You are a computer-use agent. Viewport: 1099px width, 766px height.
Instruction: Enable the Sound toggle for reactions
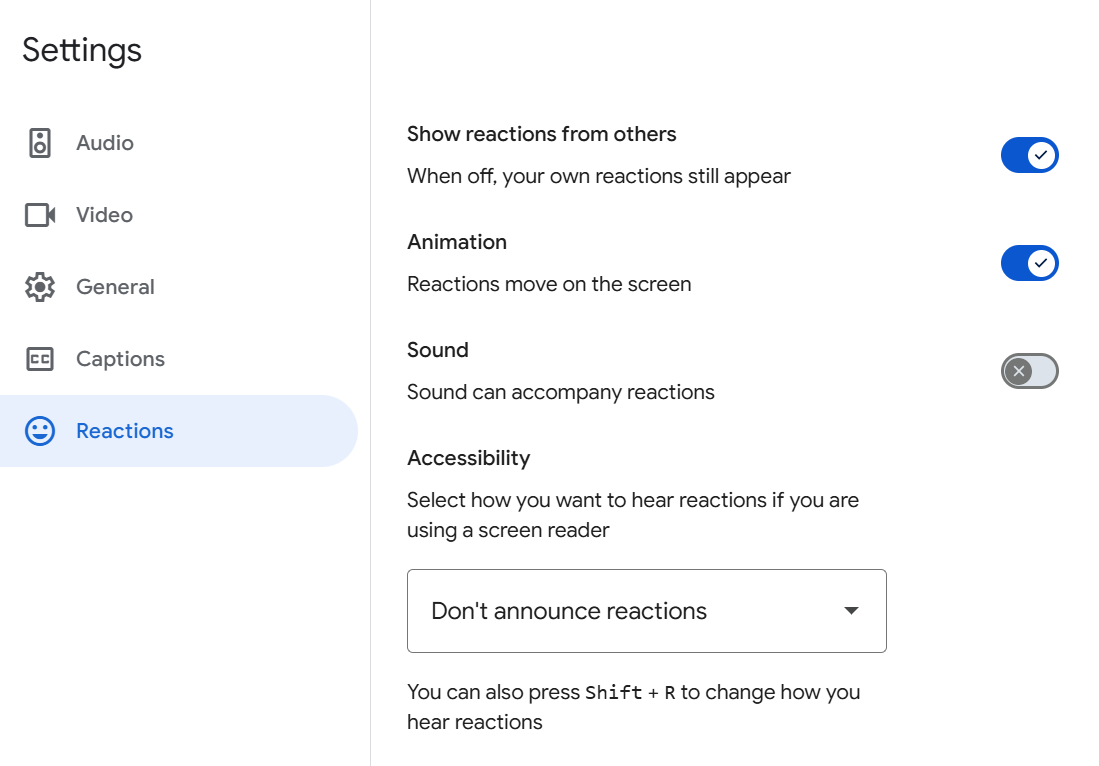[x=1029, y=371]
